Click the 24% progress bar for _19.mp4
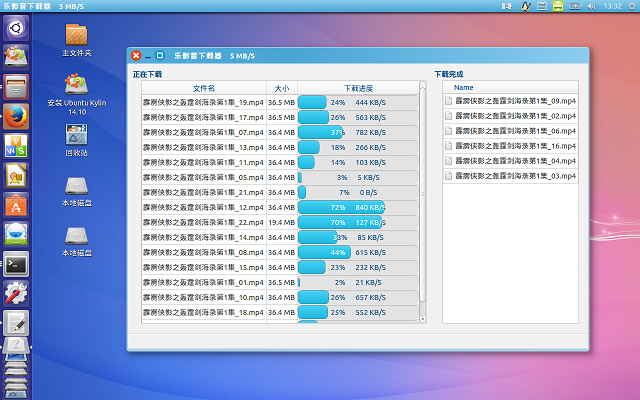This screenshot has height=400, width=640. [x=358, y=102]
